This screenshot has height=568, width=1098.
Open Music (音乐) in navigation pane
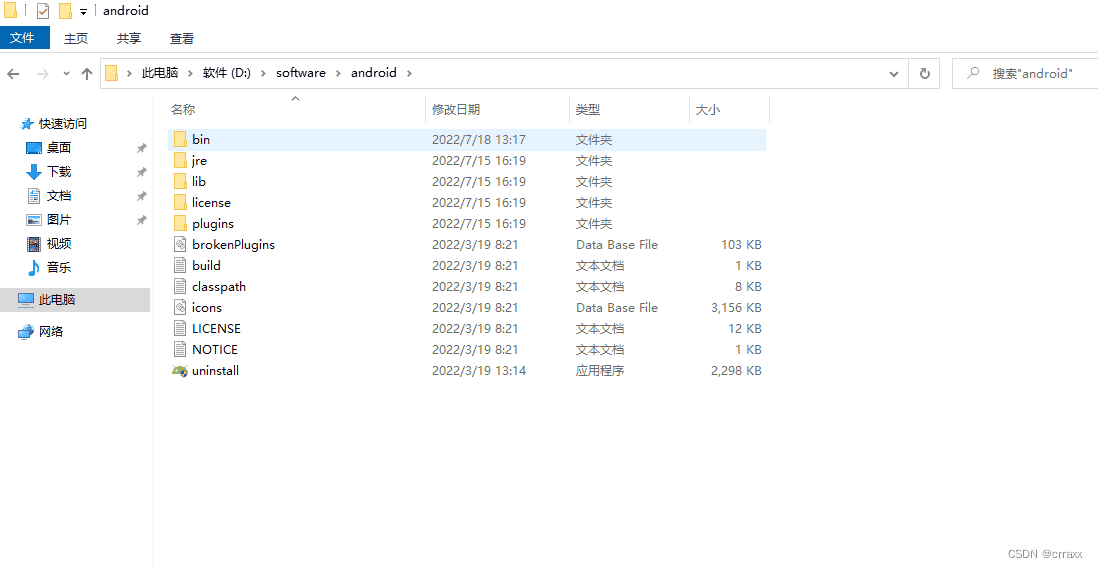coord(59,268)
